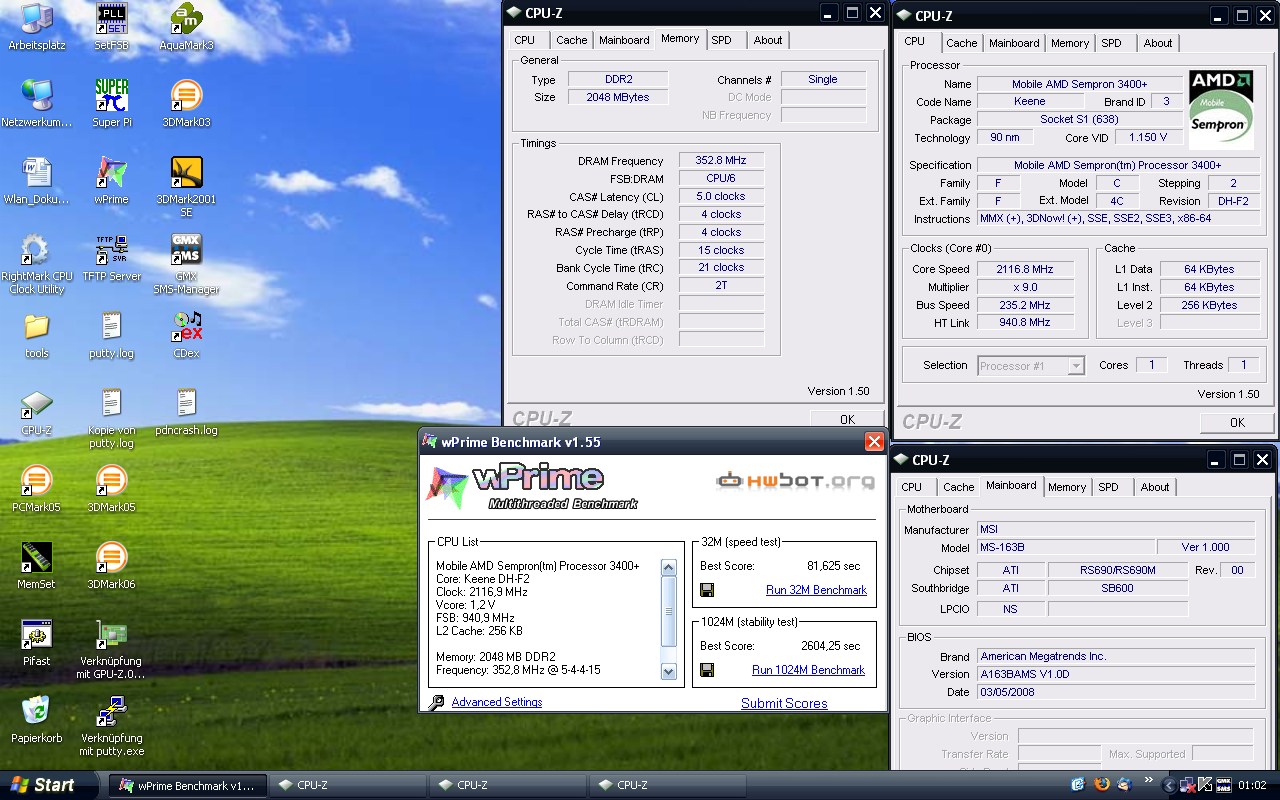Open Advanced Settings link in wPrime
This screenshot has height=800, width=1280.
pos(497,702)
